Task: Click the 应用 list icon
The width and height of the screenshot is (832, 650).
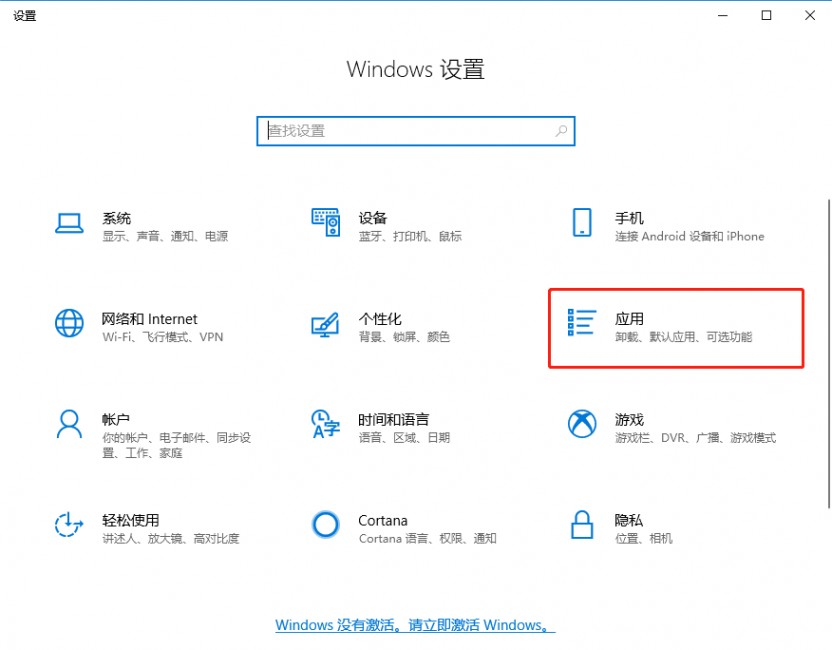Action: [582, 323]
